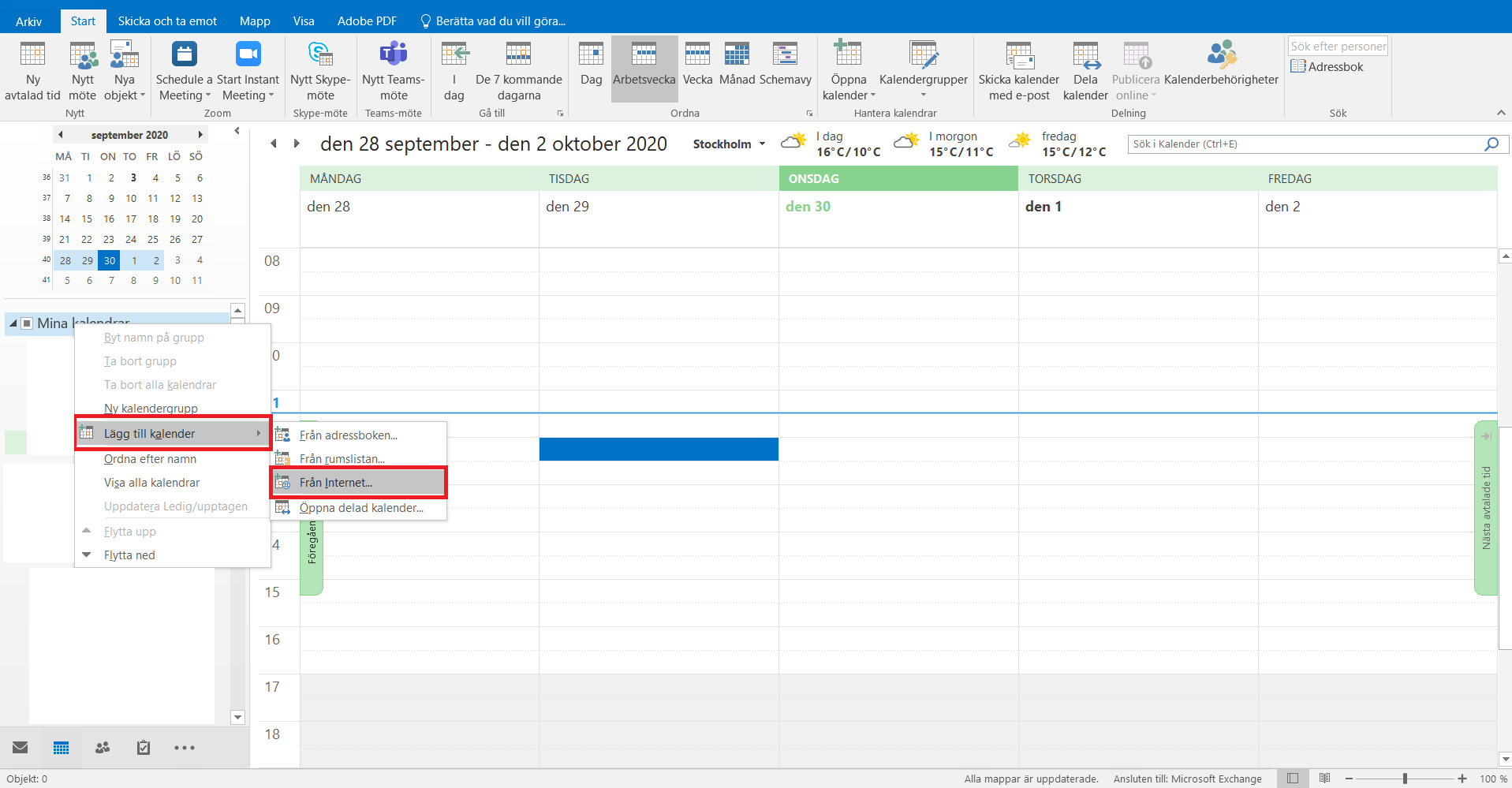Screen dimensions: 1512x788
Task: Switch to Månad calendar view
Action: pos(737,54)
